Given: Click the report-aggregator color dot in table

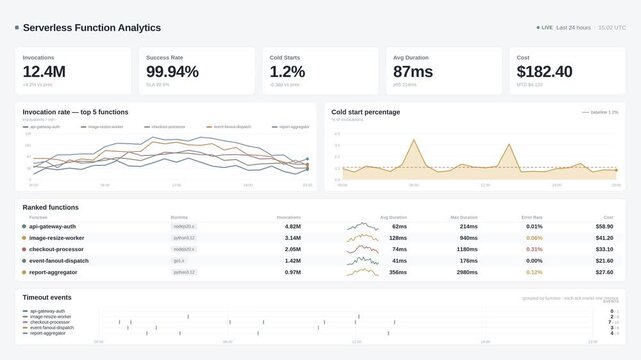Looking at the screenshot, I should click(x=24, y=272).
